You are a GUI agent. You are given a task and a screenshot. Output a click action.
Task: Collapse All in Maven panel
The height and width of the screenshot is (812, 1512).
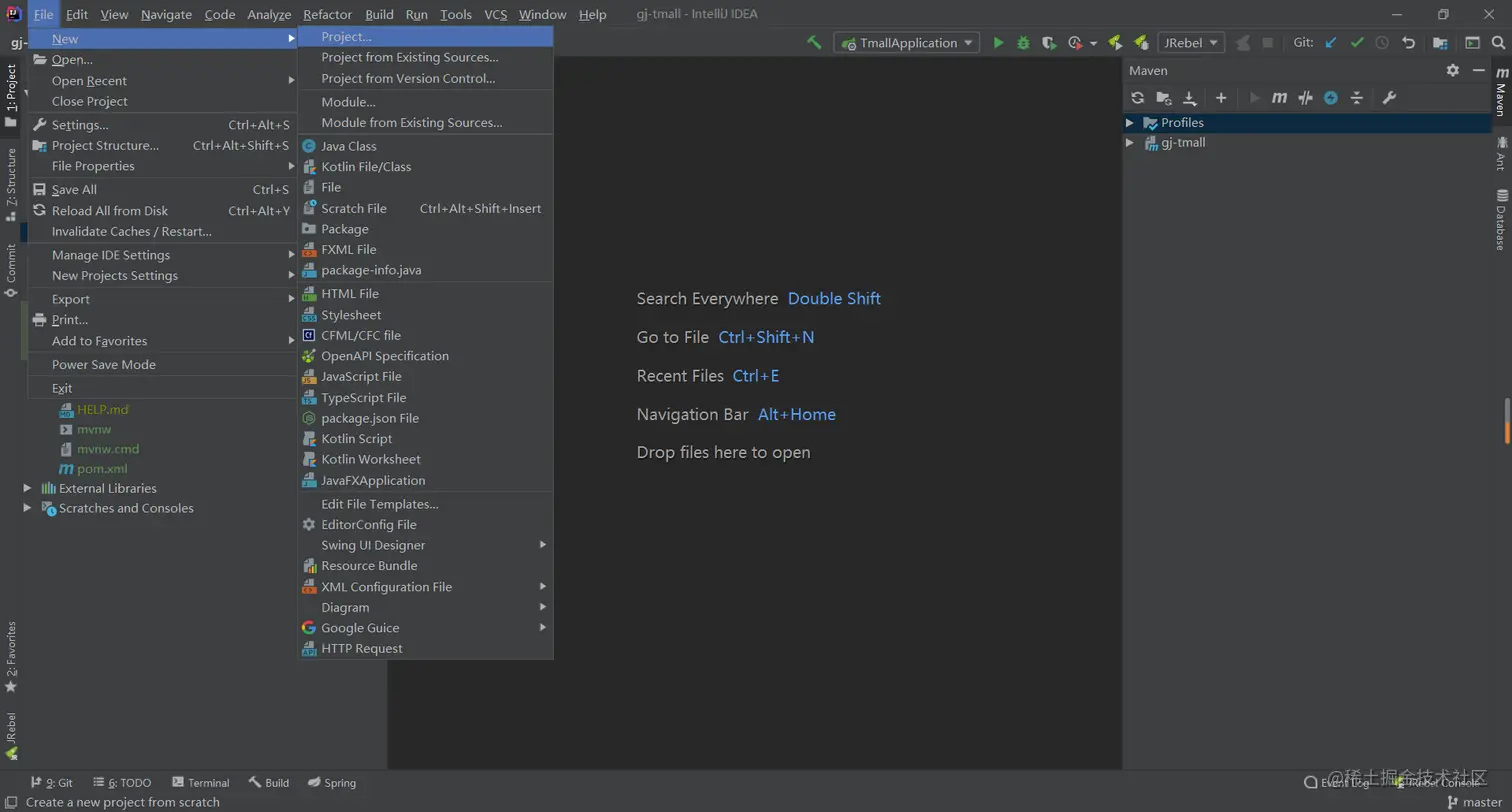pos(1357,98)
